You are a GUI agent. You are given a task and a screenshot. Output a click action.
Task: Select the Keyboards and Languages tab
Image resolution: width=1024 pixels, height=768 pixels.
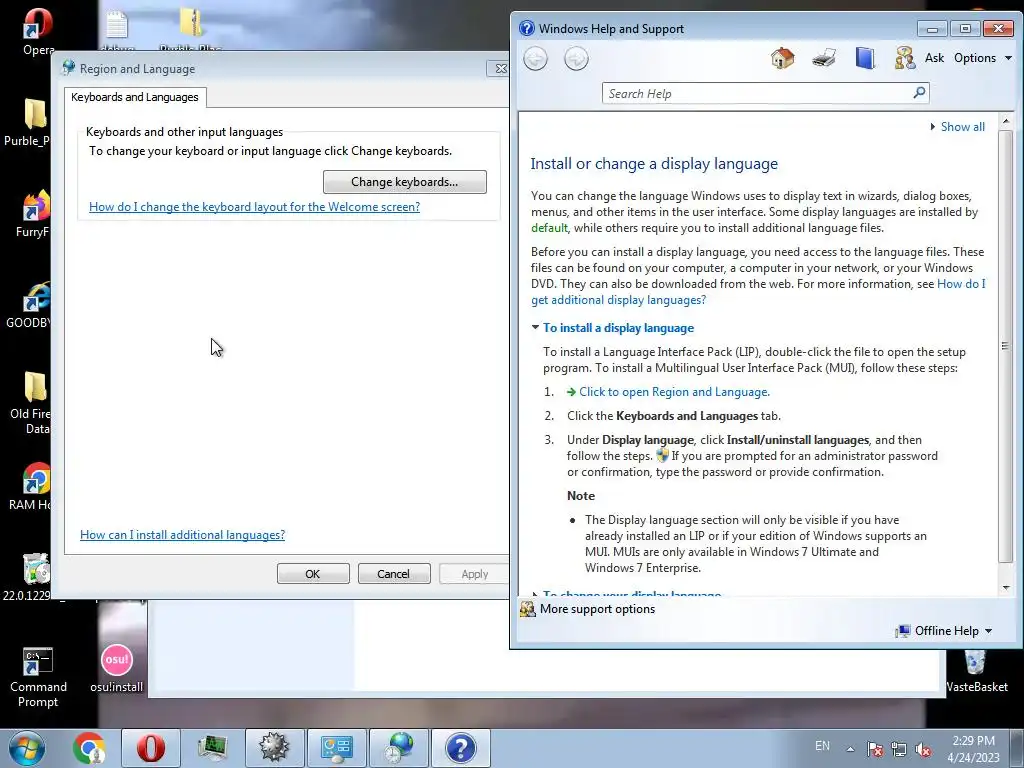point(135,97)
